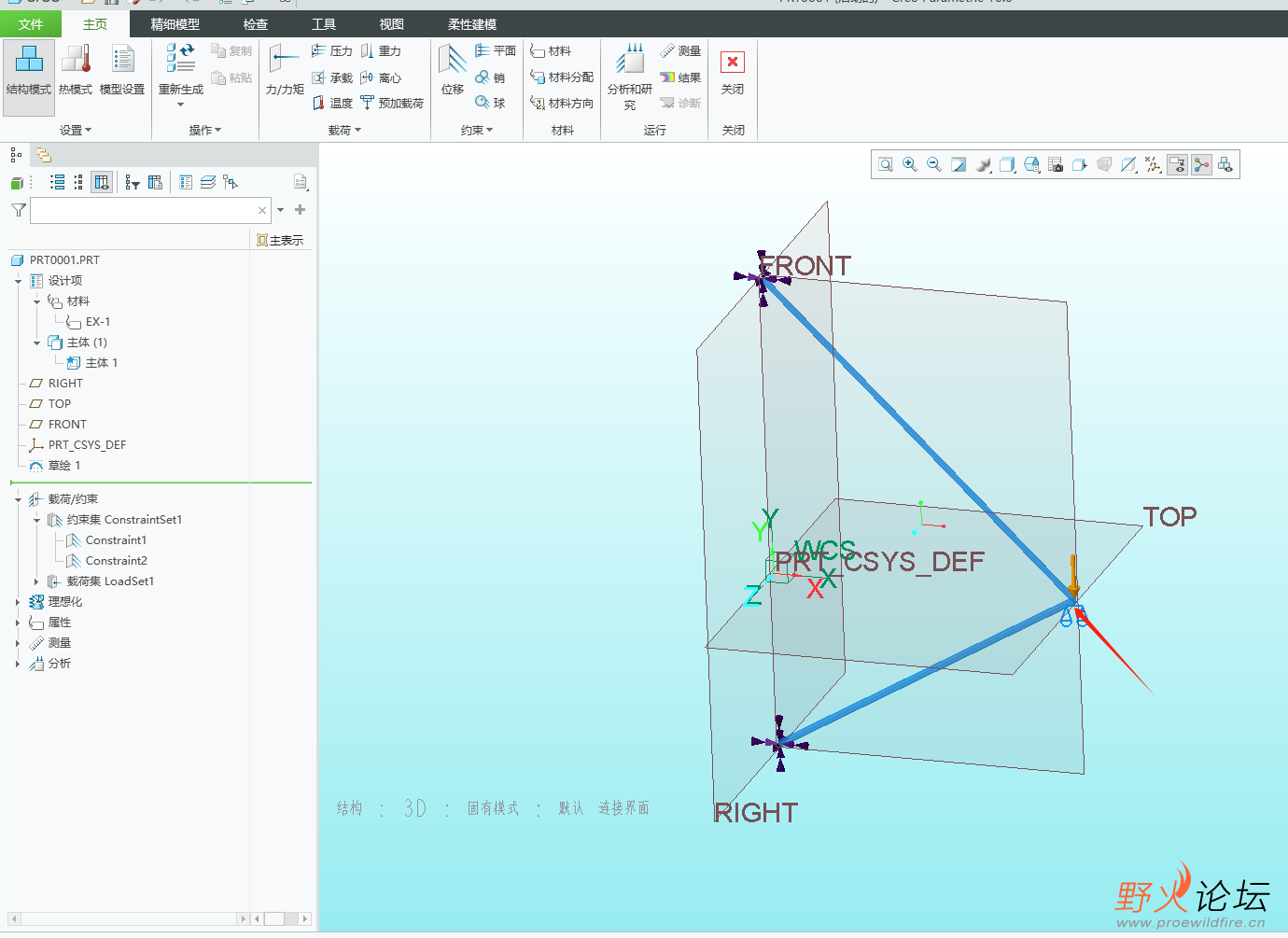The width and height of the screenshot is (1288, 938).
Task: Open 分析和研究 analyses and studies
Action: (630, 75)
